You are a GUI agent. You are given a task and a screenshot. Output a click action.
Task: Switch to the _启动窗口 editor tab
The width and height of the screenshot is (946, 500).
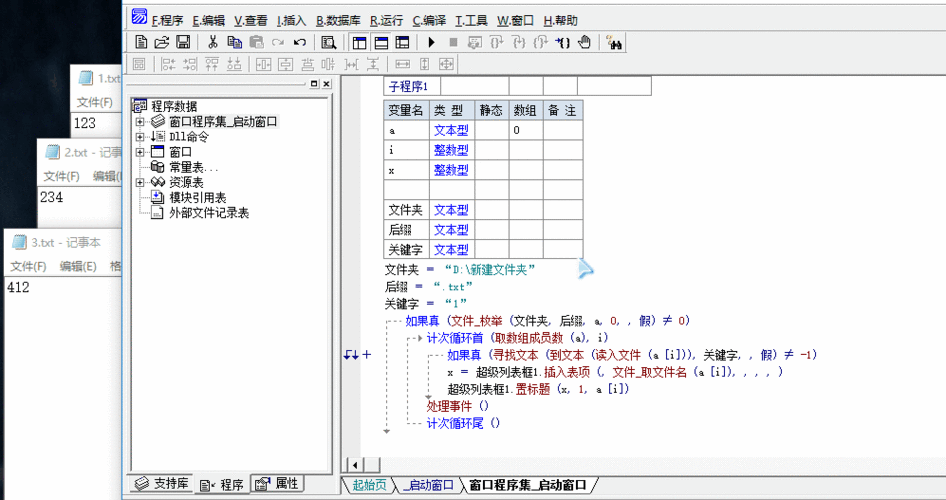[x=428, y=485]
